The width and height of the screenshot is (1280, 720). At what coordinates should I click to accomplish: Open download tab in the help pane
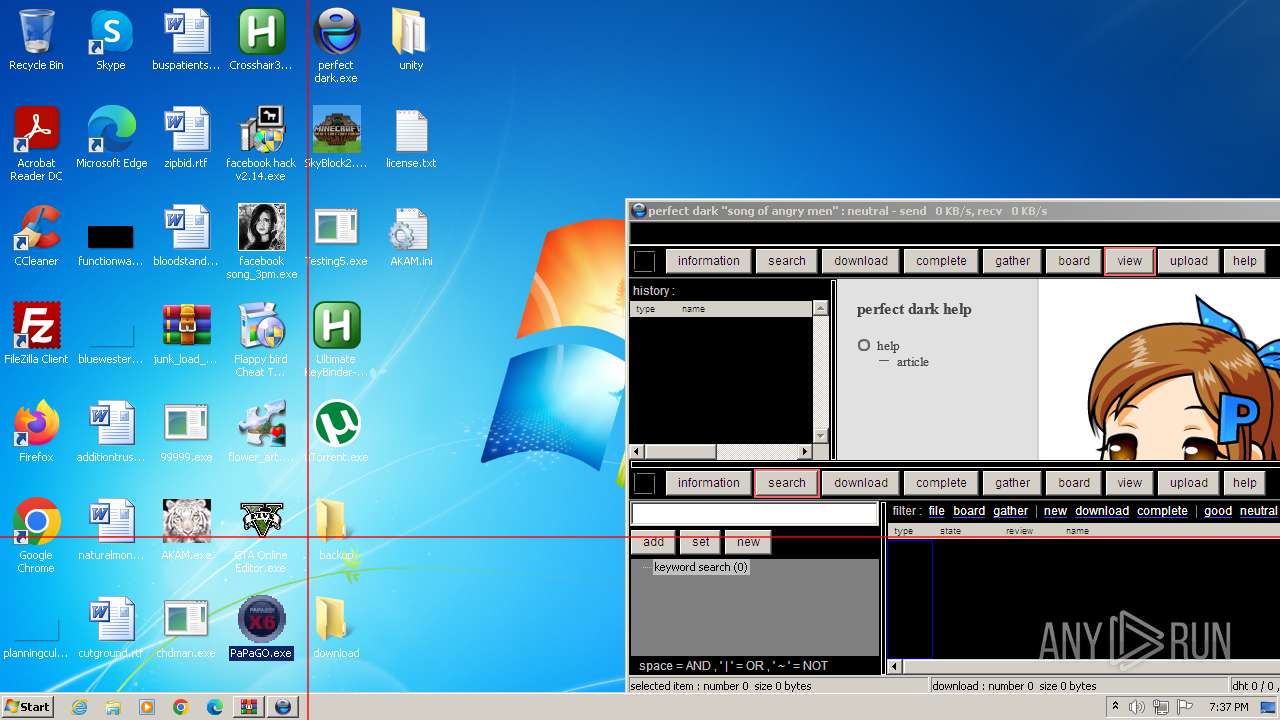click(x=861, y=261)
